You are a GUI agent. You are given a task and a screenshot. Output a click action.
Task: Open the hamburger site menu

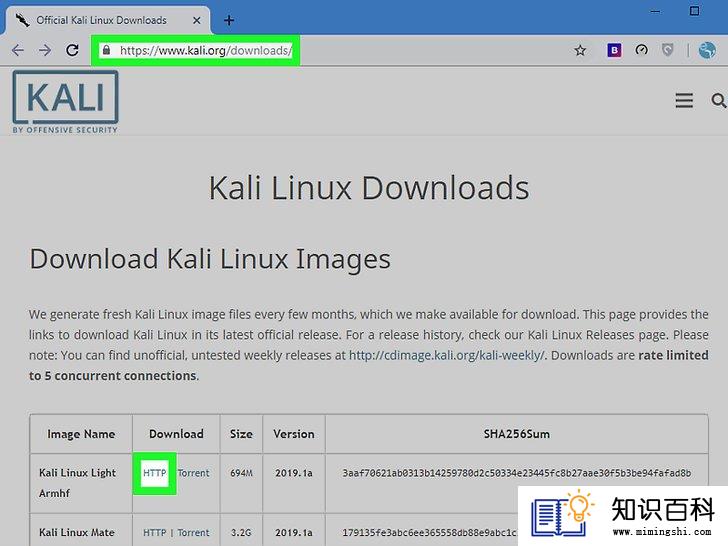(684, 100)
